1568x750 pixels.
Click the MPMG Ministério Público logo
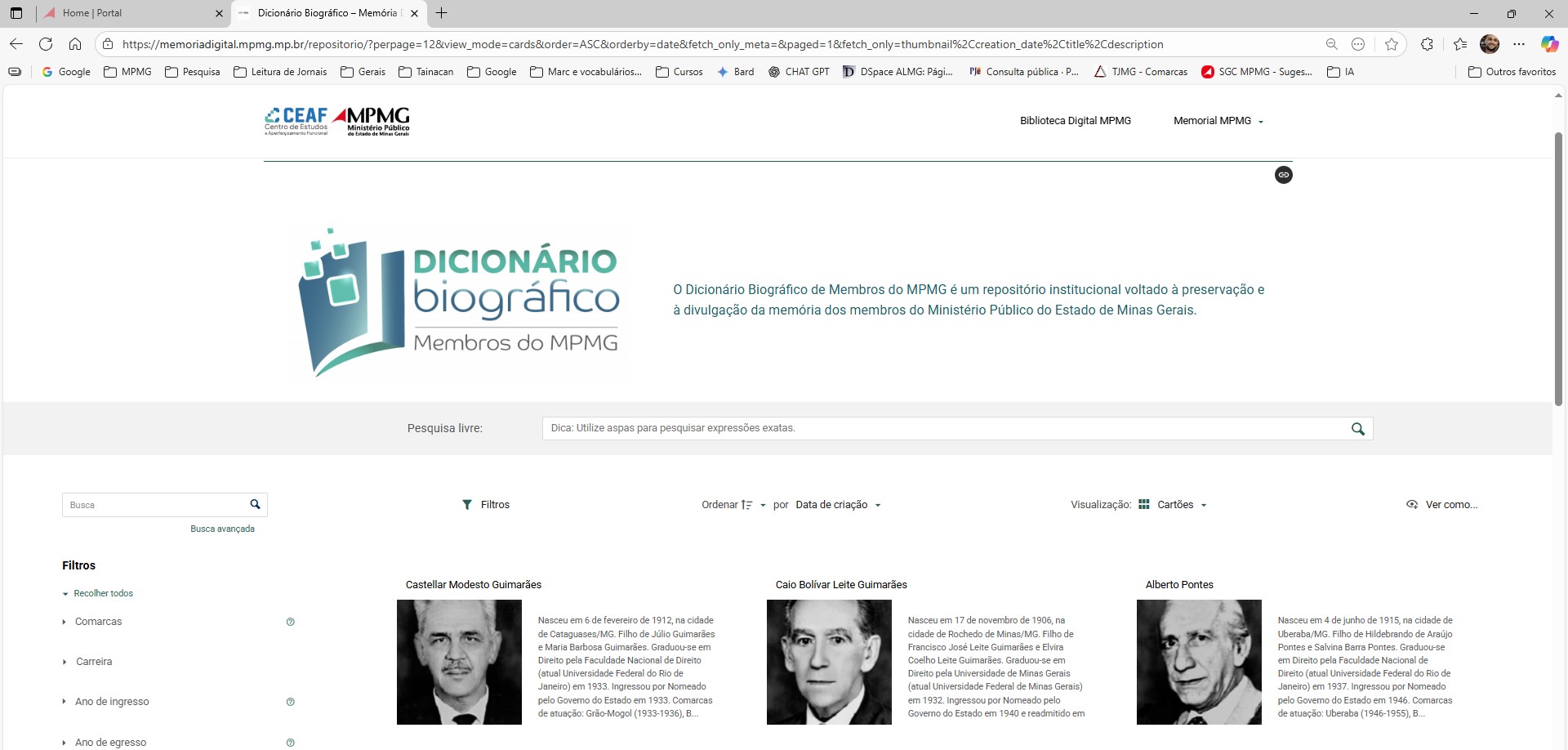[x=372, y=121]
